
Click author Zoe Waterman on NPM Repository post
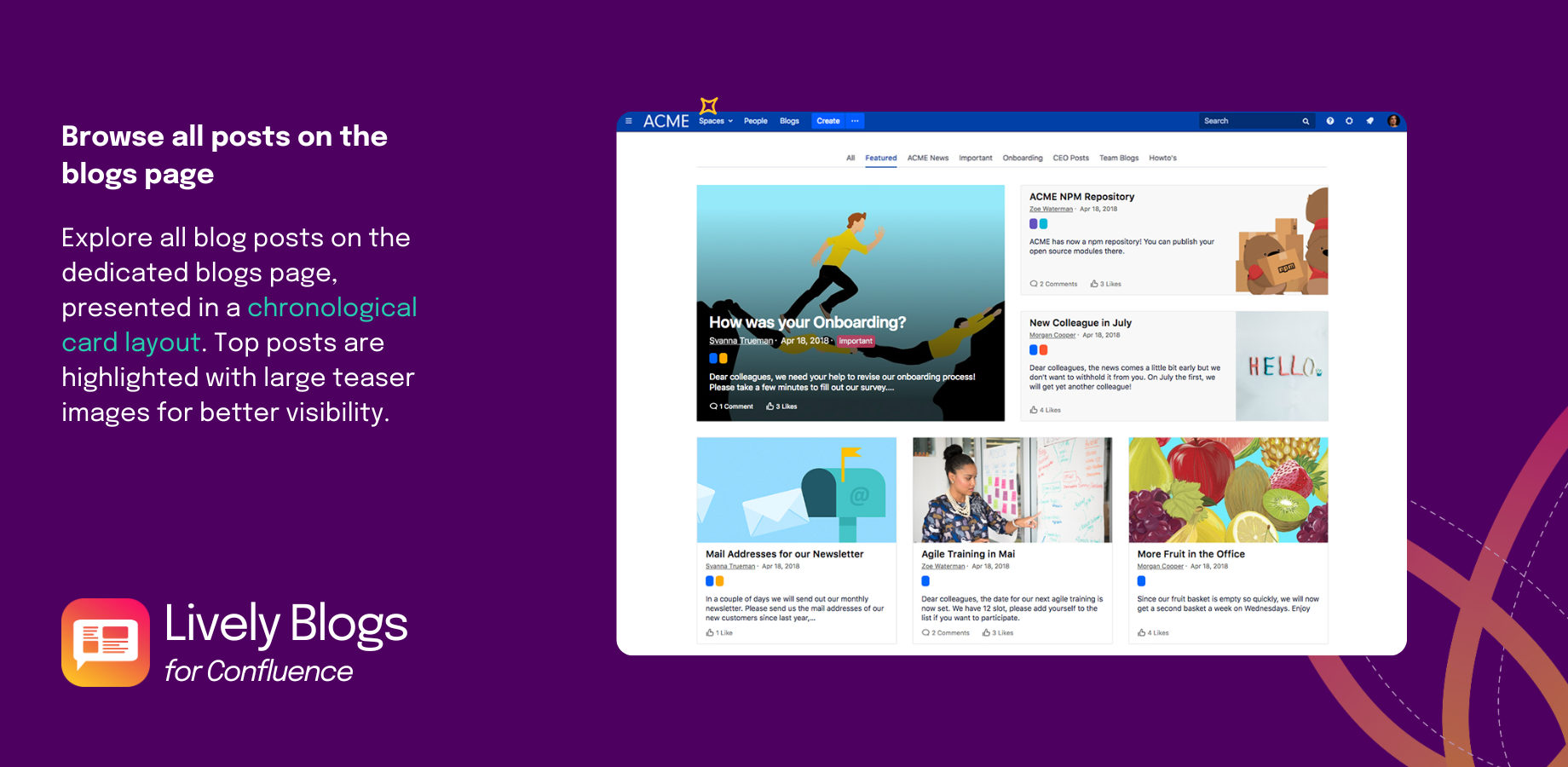[1051, 209]
